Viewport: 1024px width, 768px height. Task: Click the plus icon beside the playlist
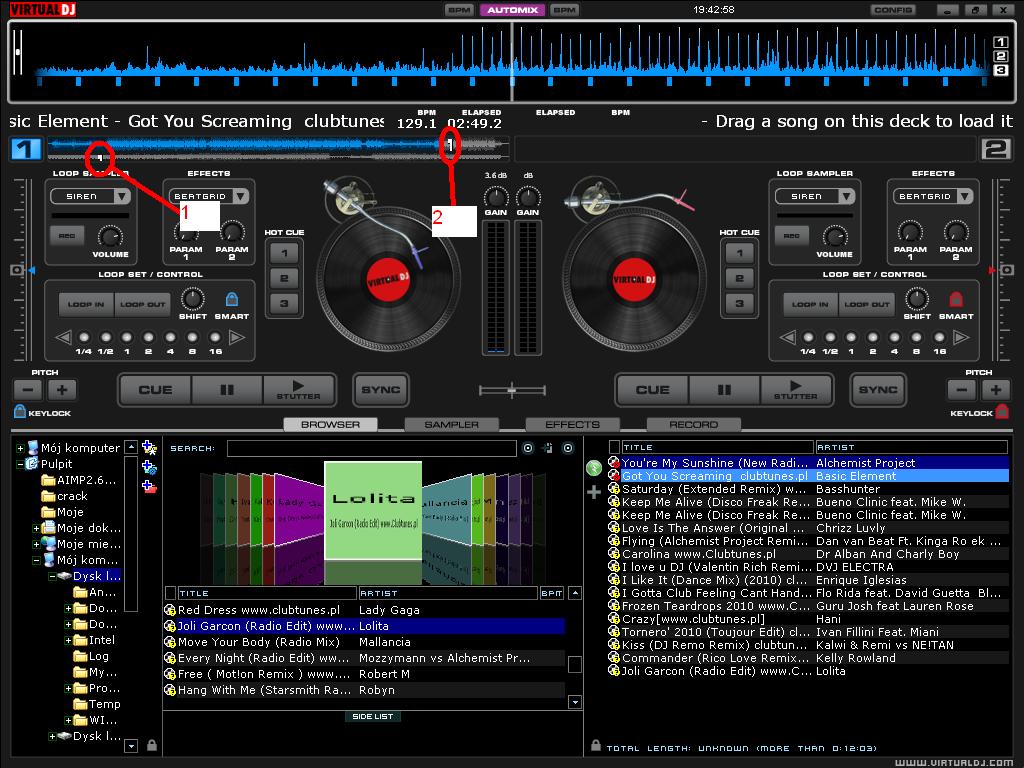coord(594,492)
